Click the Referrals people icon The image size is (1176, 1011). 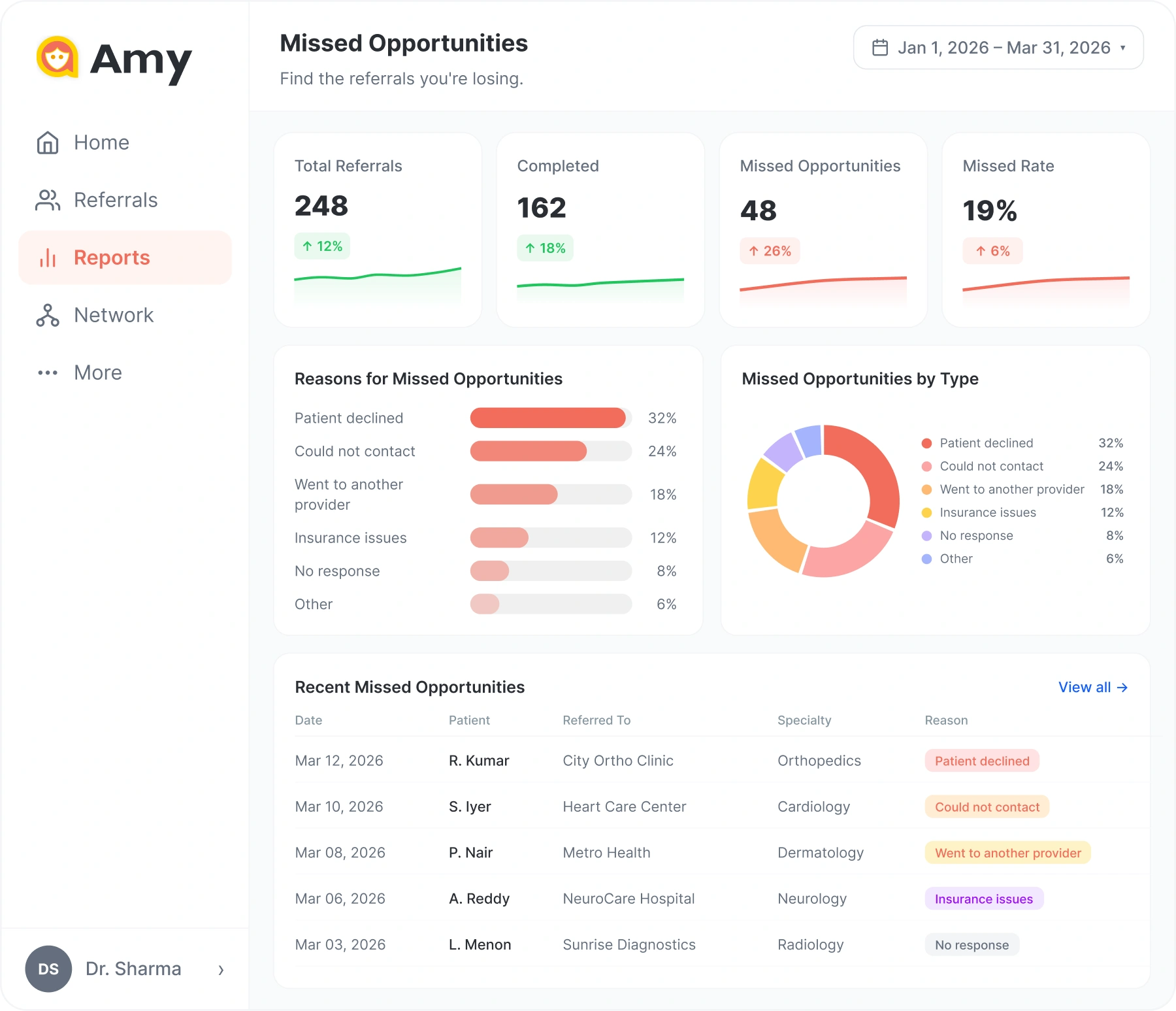click(48, 200)
